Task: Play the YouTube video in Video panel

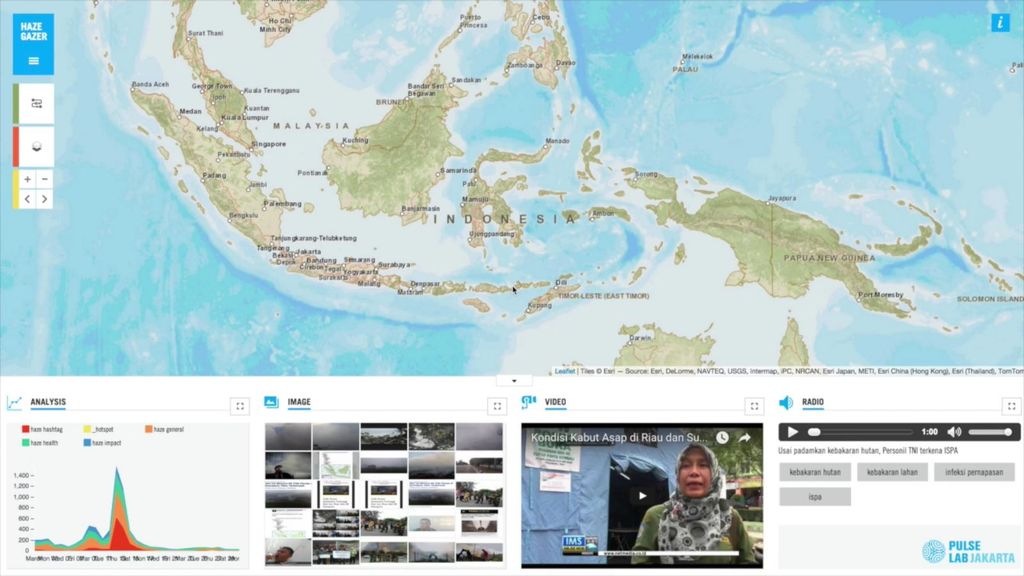Action: pyautogui.click(x=642, y=496)
